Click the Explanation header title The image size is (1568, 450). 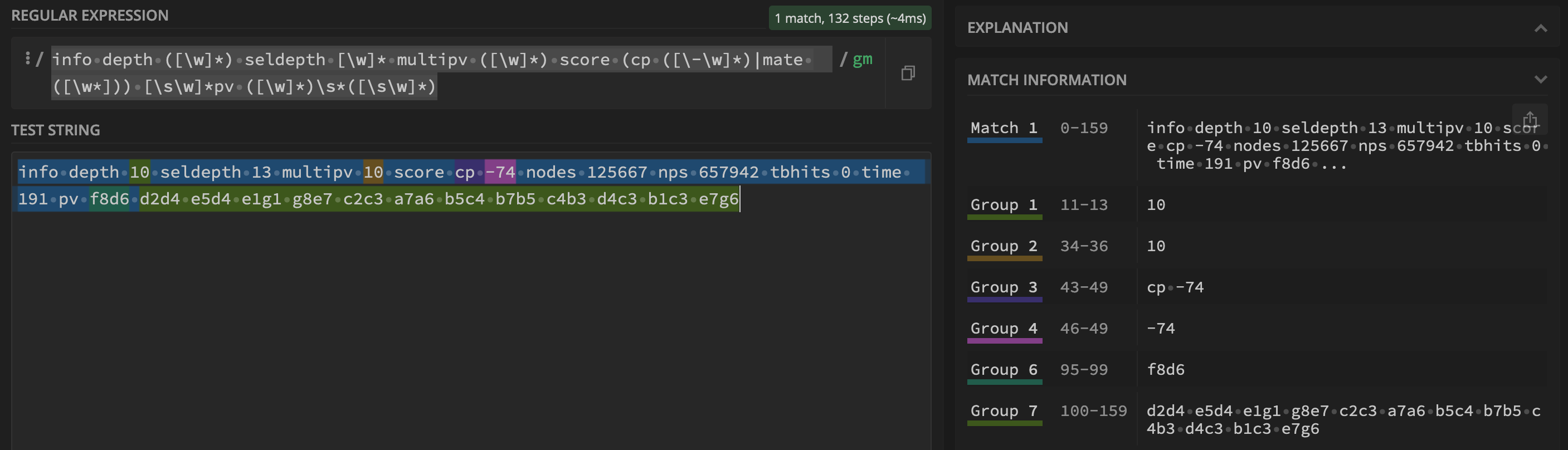(x=1017, y=28)
